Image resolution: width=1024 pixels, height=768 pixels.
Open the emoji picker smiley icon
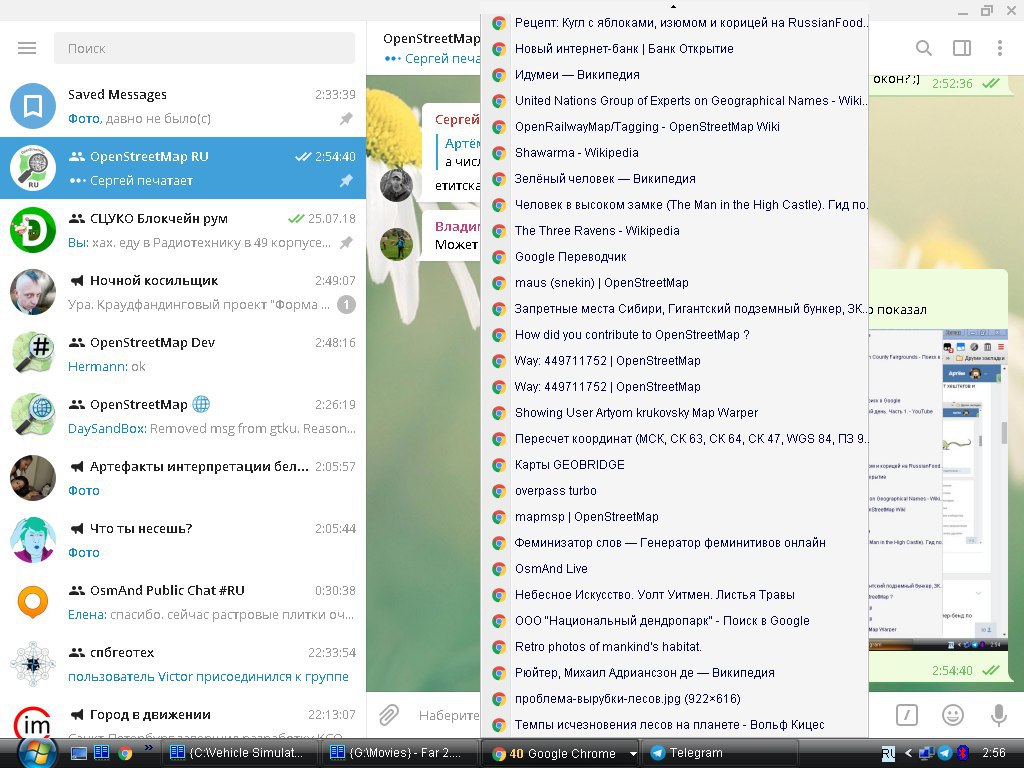(953, 715)
